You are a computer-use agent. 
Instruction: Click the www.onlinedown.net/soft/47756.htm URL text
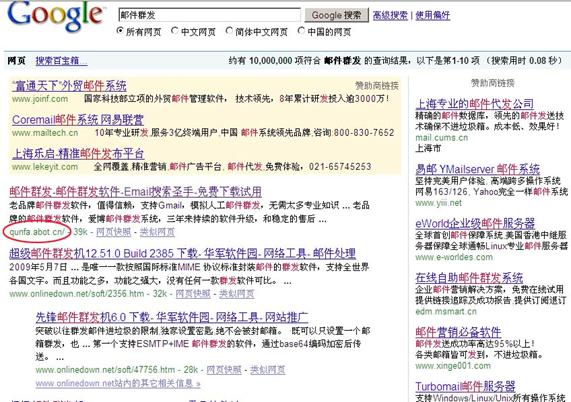click(x=105, y=370)
